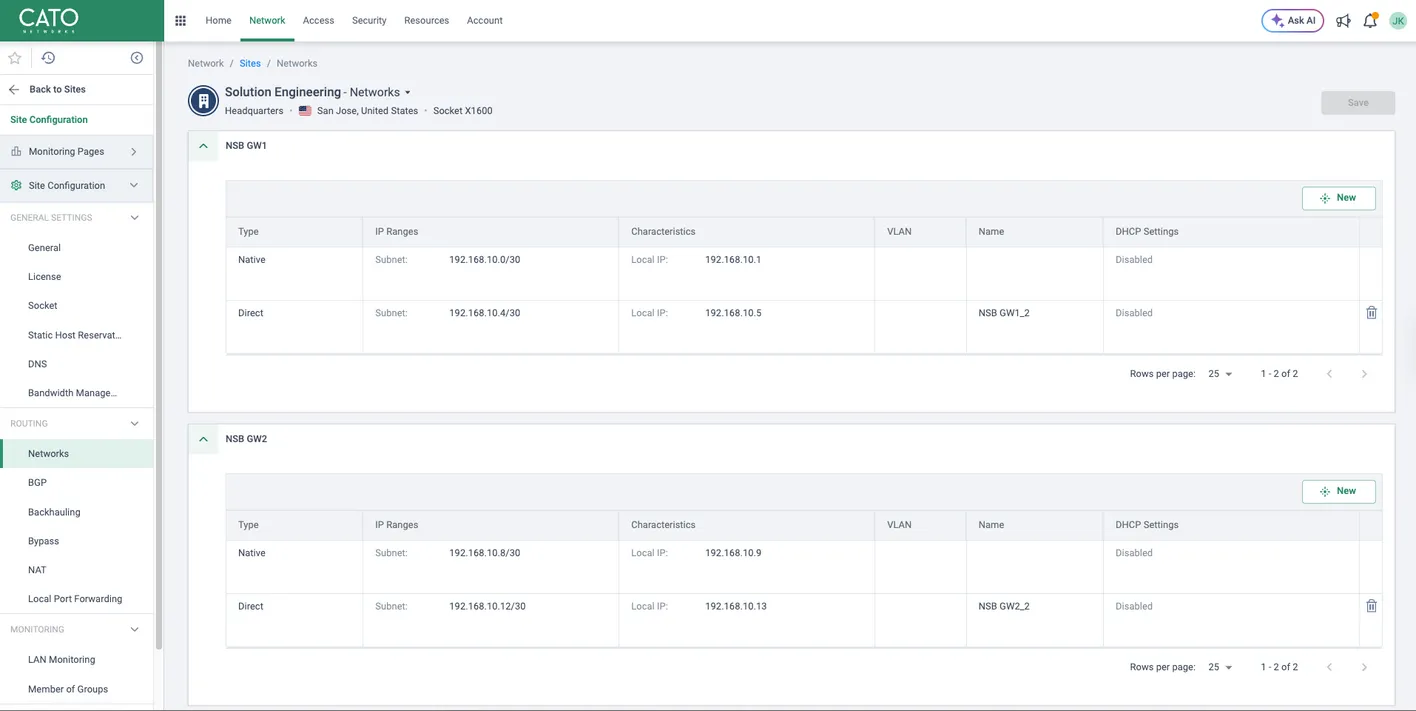Viewport: 1416px width, 711px height.
Task: Open the history clock icon in sidebar
Action: click(48, 58)
